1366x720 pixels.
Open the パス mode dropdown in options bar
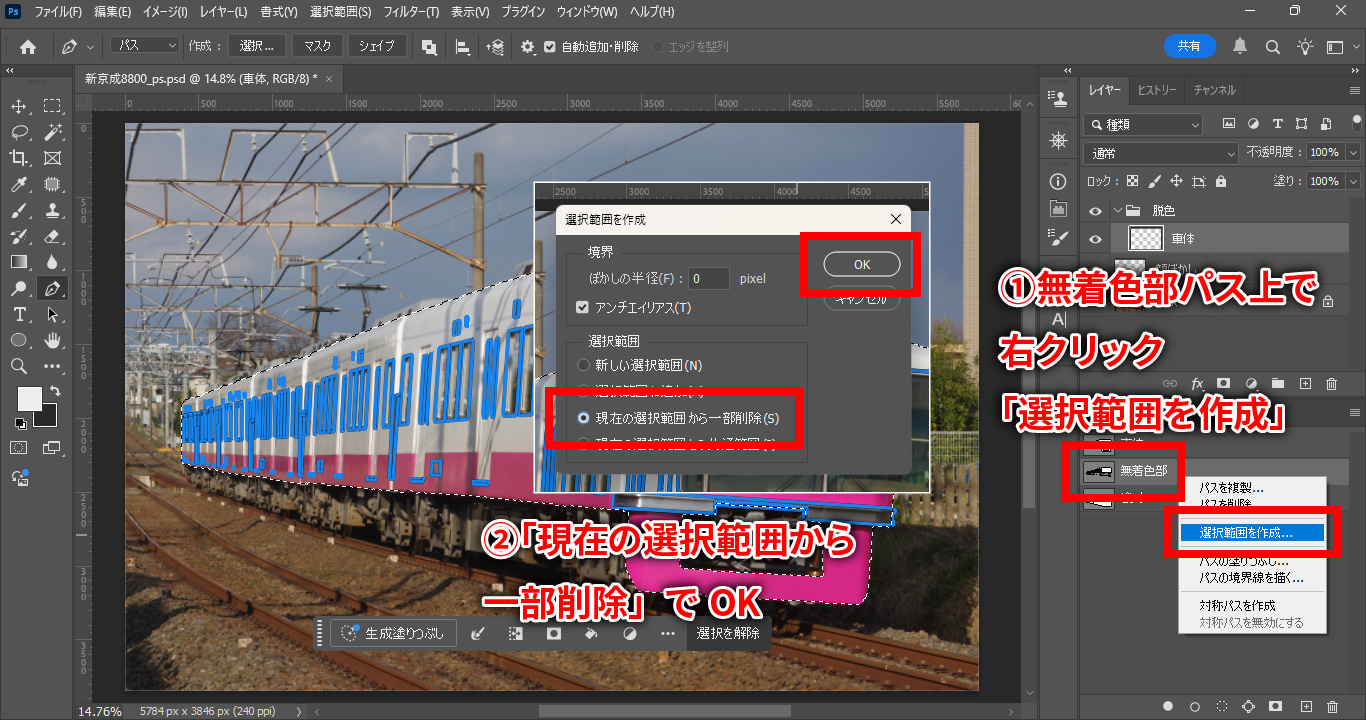[x=144, y=47]
